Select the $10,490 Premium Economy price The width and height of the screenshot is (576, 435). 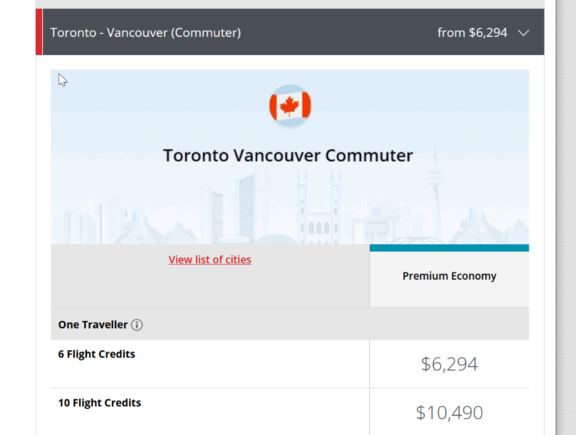[x=449, y=413]
